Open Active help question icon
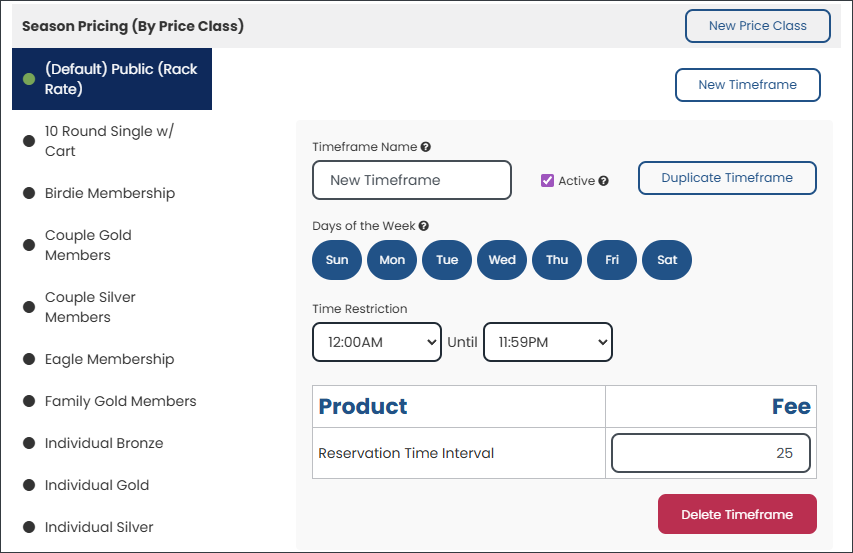 (x=603, y=181)
